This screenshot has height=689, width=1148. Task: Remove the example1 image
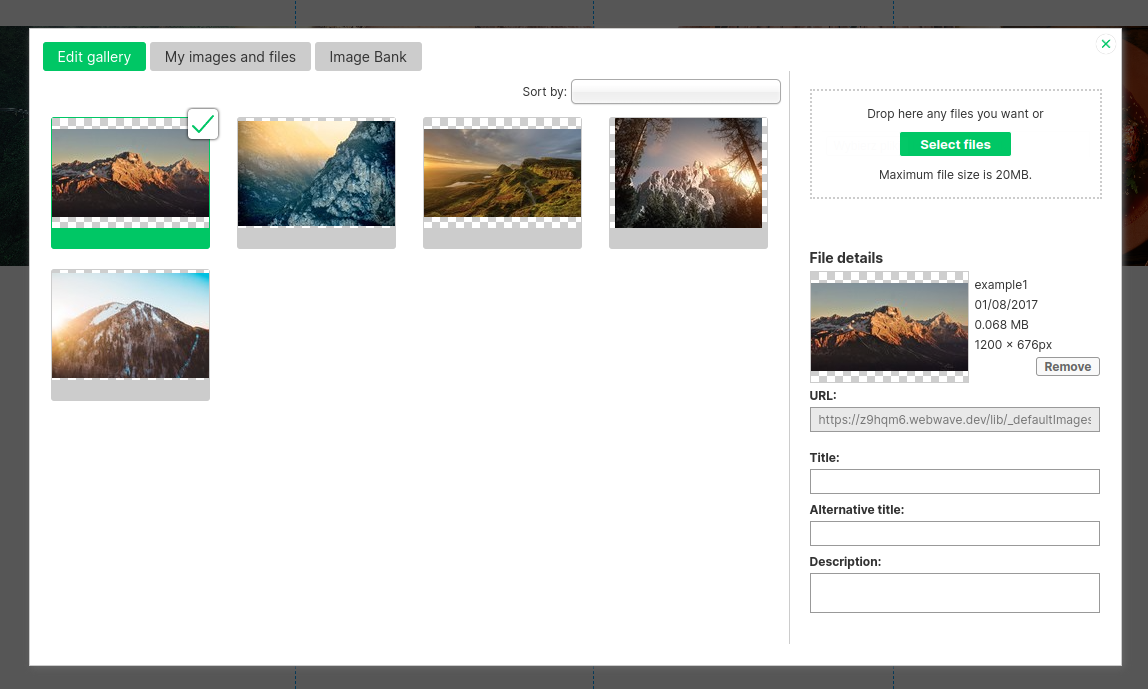[1067, 367]
